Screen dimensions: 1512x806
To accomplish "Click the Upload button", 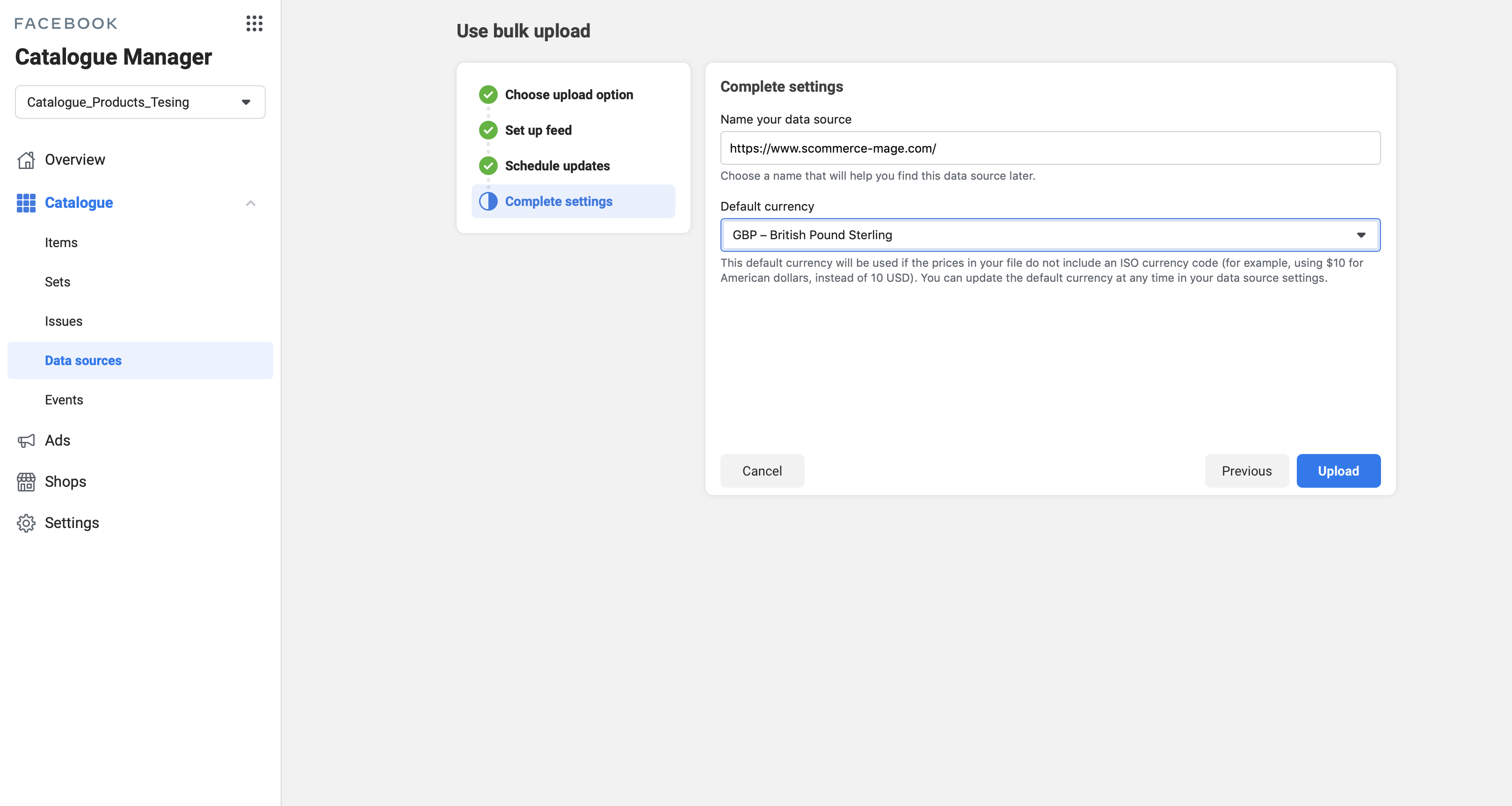I will [x=1338, y=470].
